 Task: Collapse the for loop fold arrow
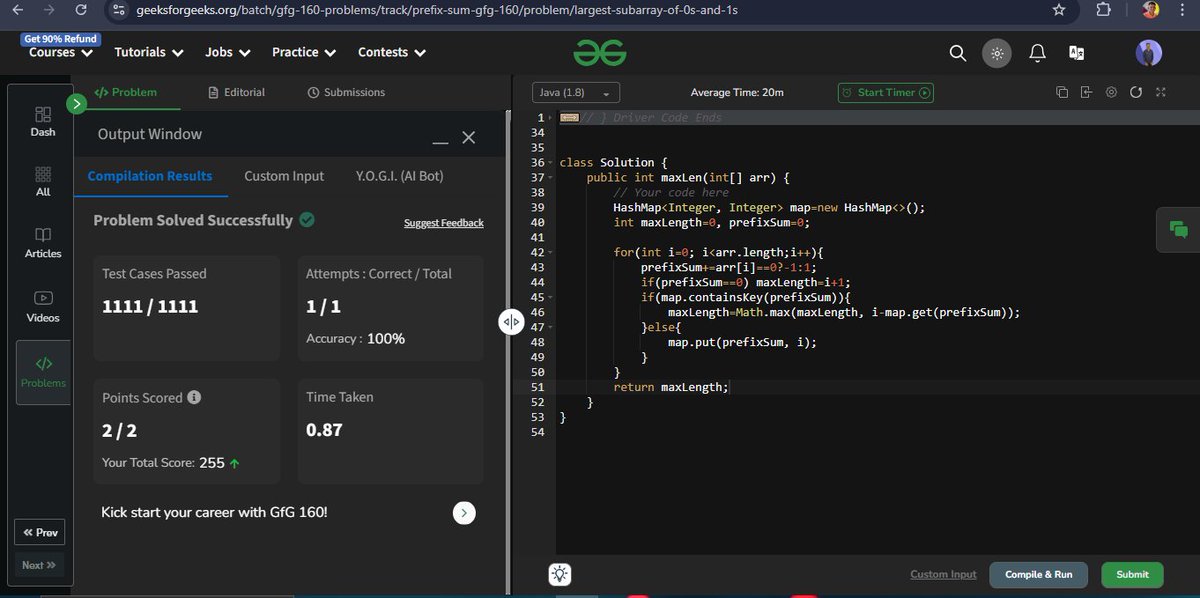tap(551, 253)
